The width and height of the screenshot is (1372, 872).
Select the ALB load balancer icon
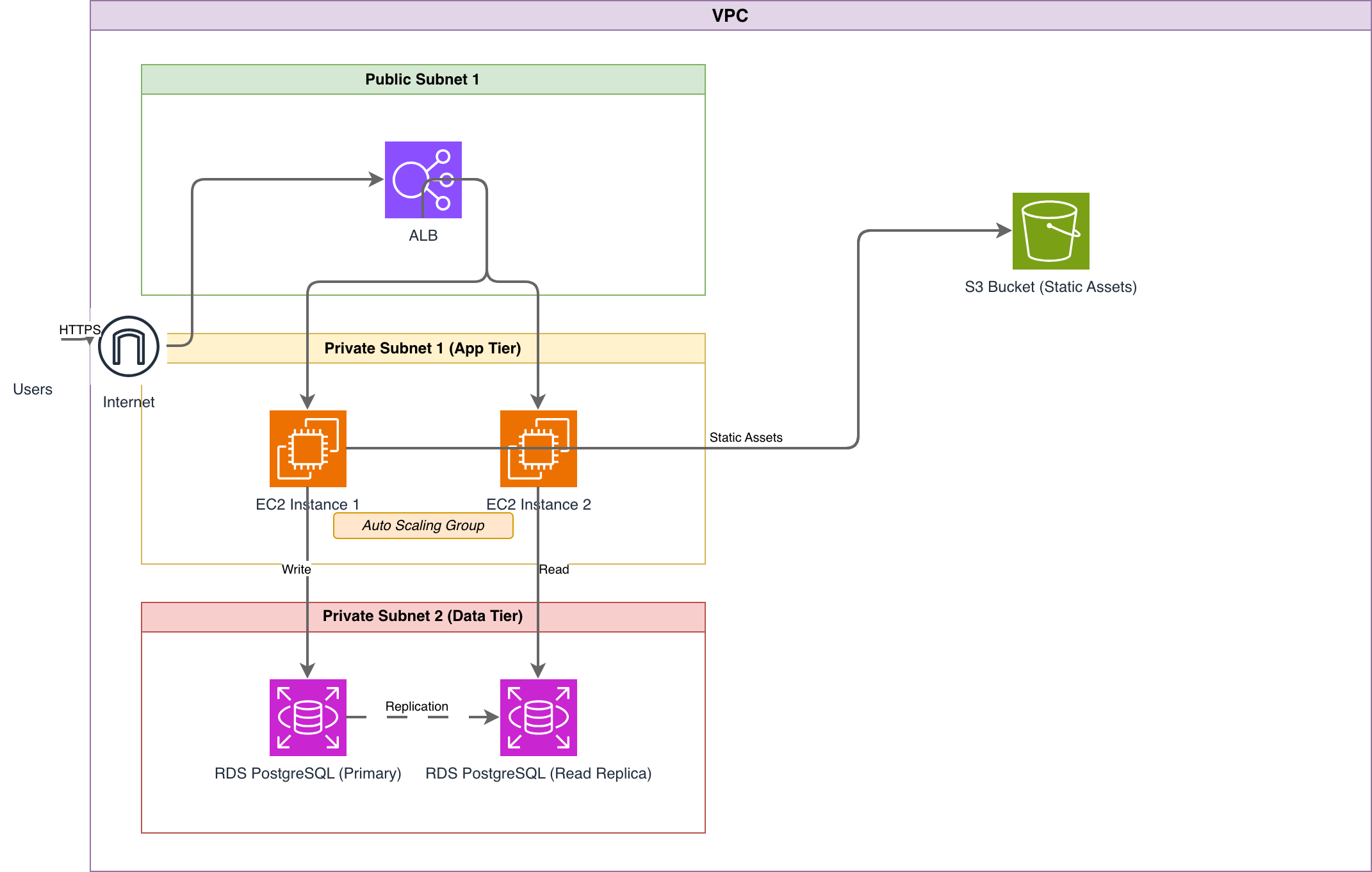click(x=423, y=179)
